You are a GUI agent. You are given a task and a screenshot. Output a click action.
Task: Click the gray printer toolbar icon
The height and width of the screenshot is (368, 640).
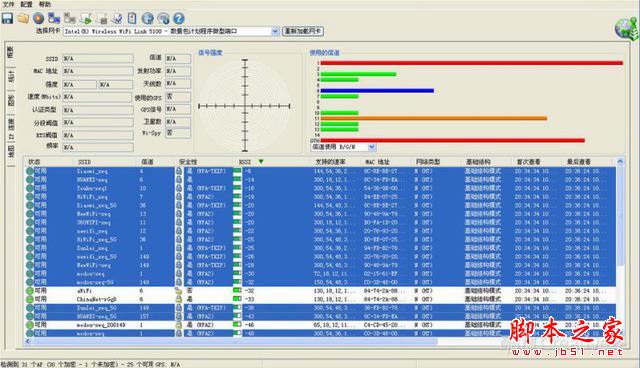click(101, 18)
